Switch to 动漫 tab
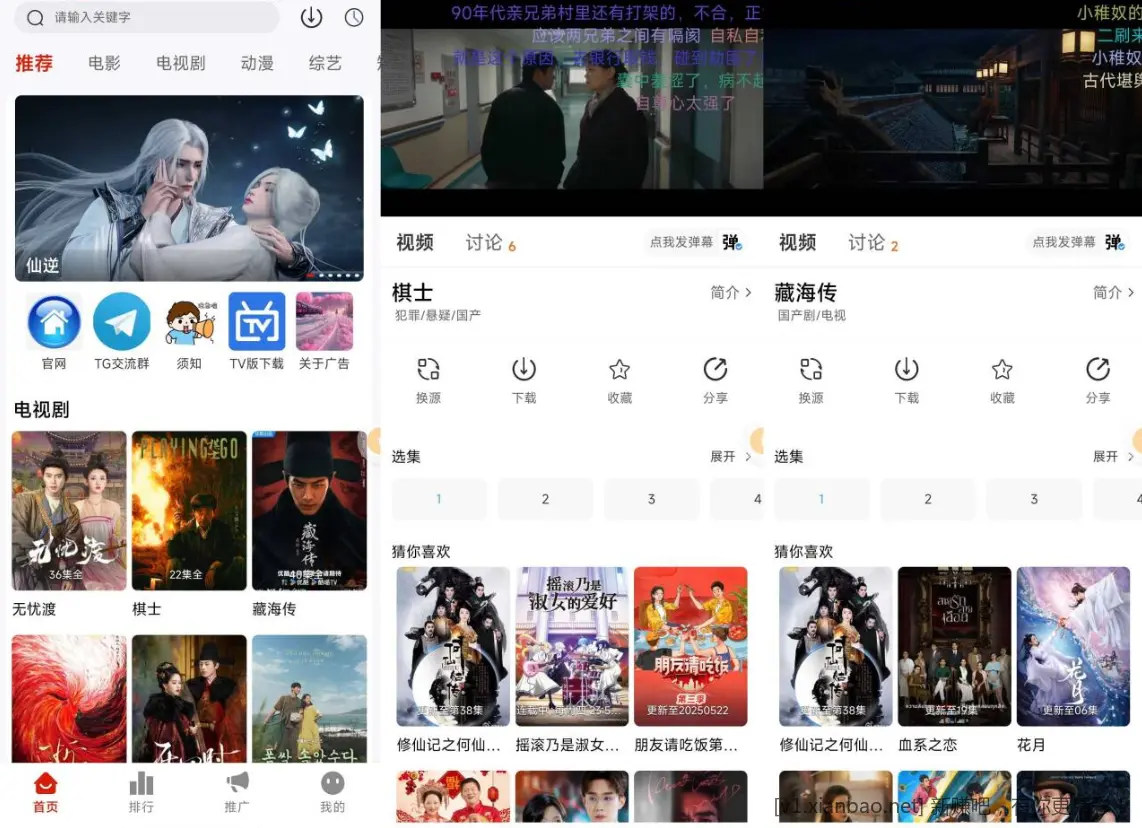Image resolution: width=1142 pixels, height=828 pixels. (x=257, y=63)
